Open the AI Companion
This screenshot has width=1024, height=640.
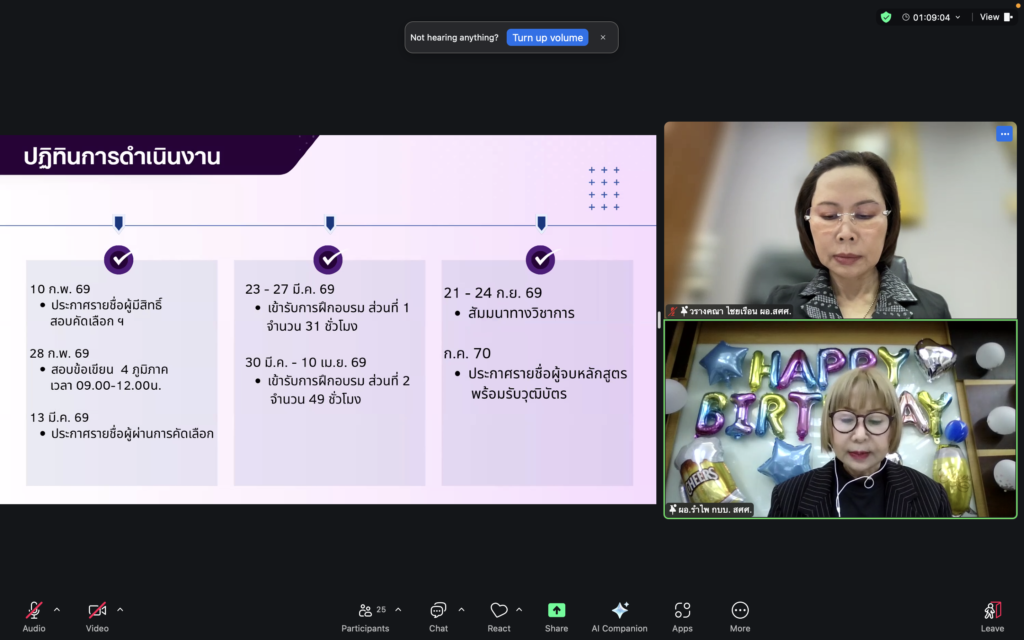point(619,615)
